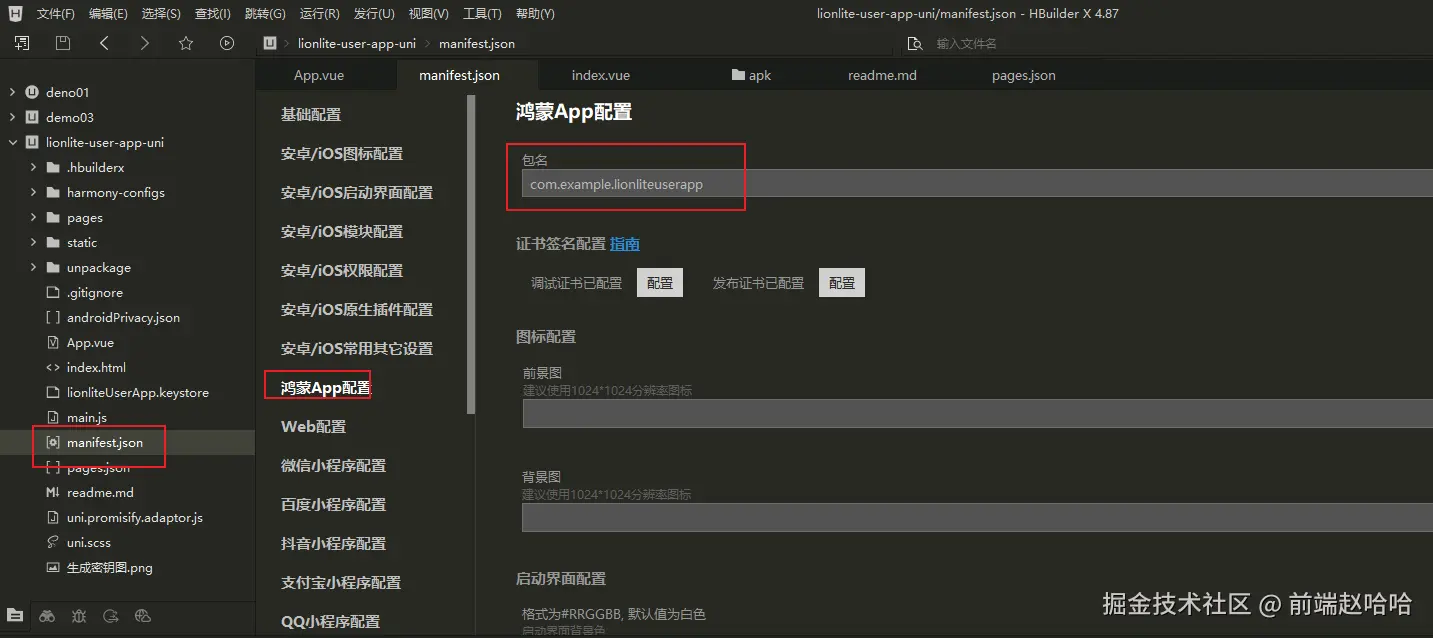This screenshot has height=638, width=1433.
Task: Select 安卓/iOS权限配置 in the sidebar
Action: coord(342,271)
